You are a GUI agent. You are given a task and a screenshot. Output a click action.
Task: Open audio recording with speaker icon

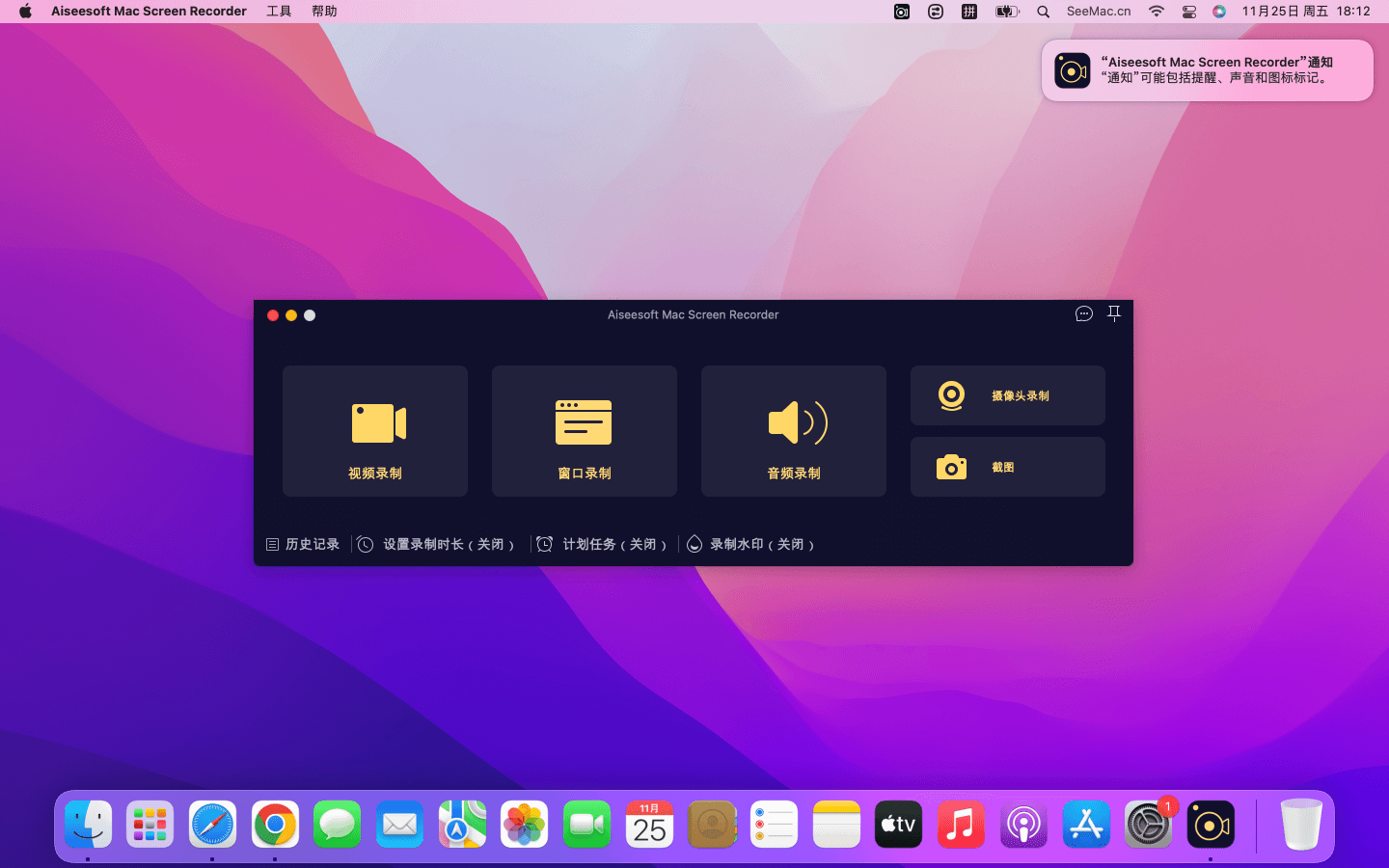(x=796, y=423)
